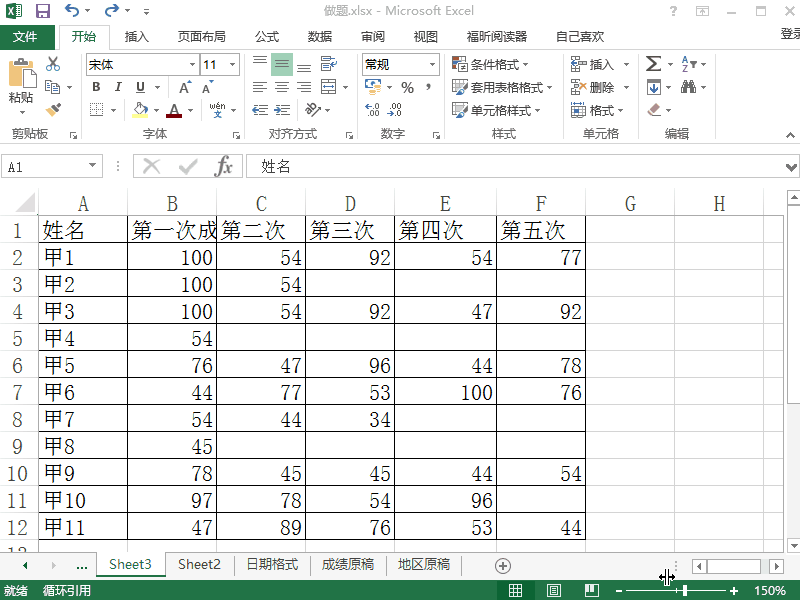Open Find and Select binoculars
The image size is (800, 600).
[x=688, y=87]
